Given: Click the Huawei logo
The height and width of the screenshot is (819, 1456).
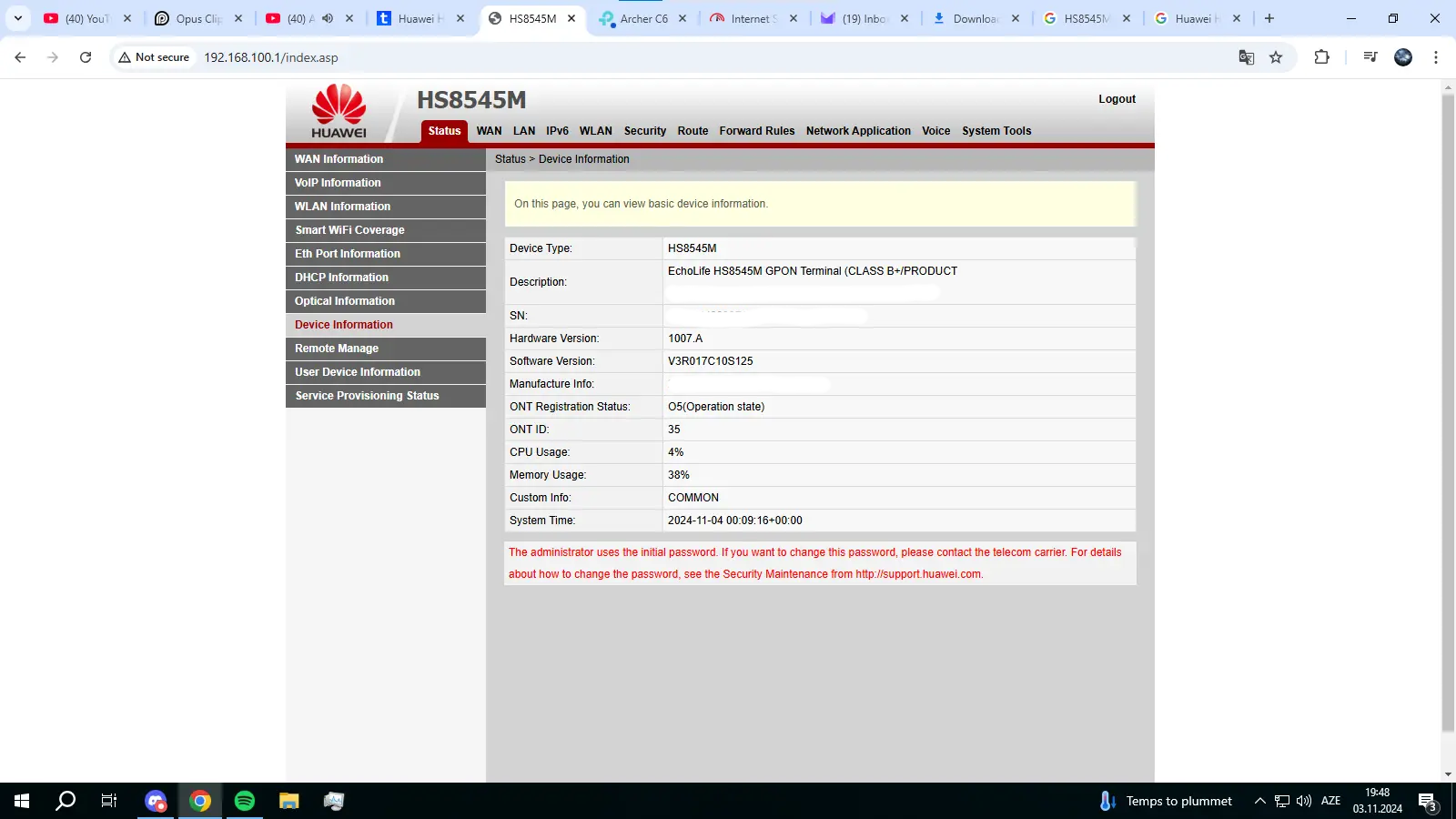Looking at the screenshot, I should tap(339, 111).
